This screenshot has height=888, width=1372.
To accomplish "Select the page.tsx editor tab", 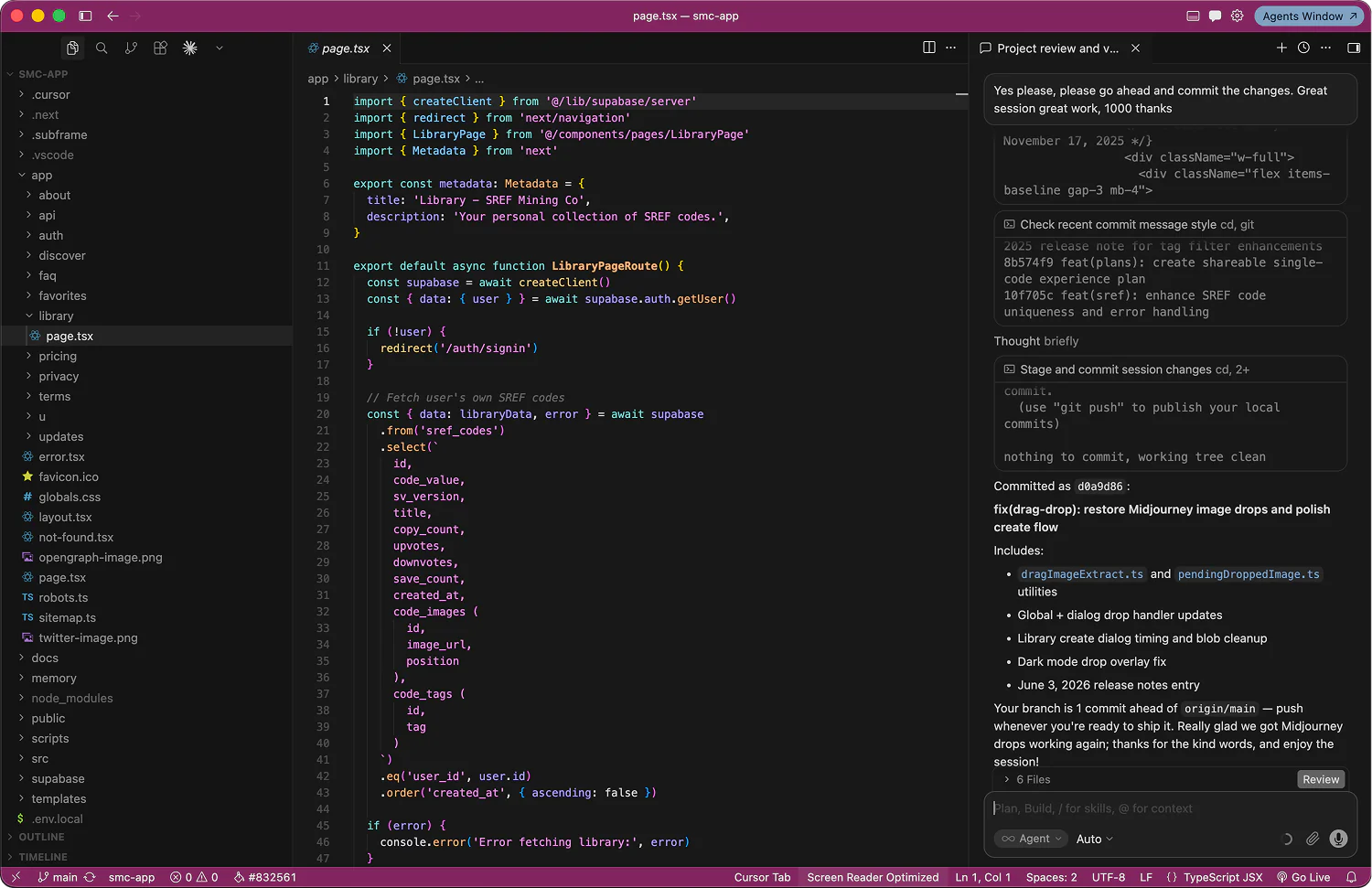I will tap(346, 48).
